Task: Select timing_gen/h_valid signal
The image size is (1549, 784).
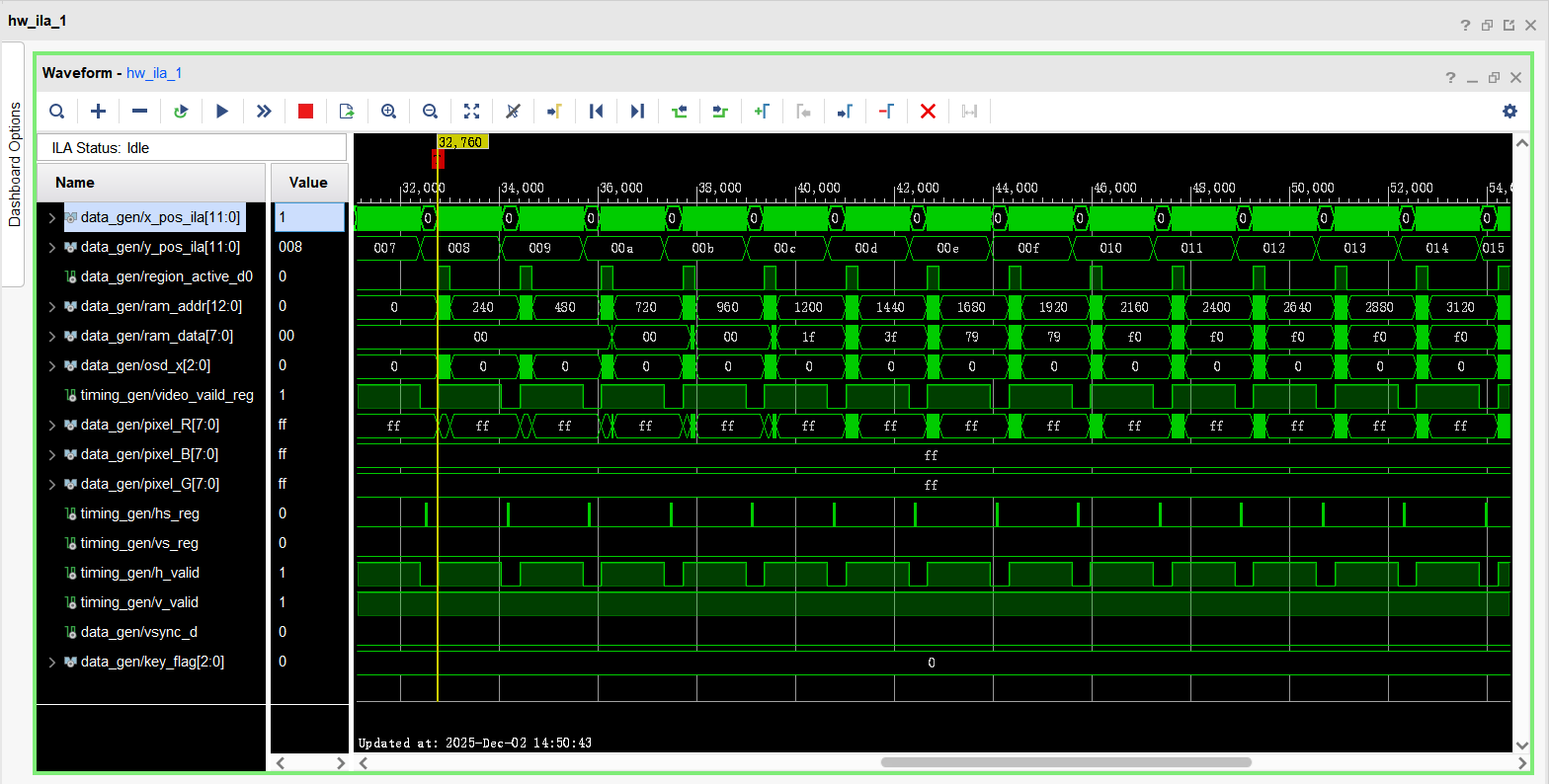Action: (139, 573)
